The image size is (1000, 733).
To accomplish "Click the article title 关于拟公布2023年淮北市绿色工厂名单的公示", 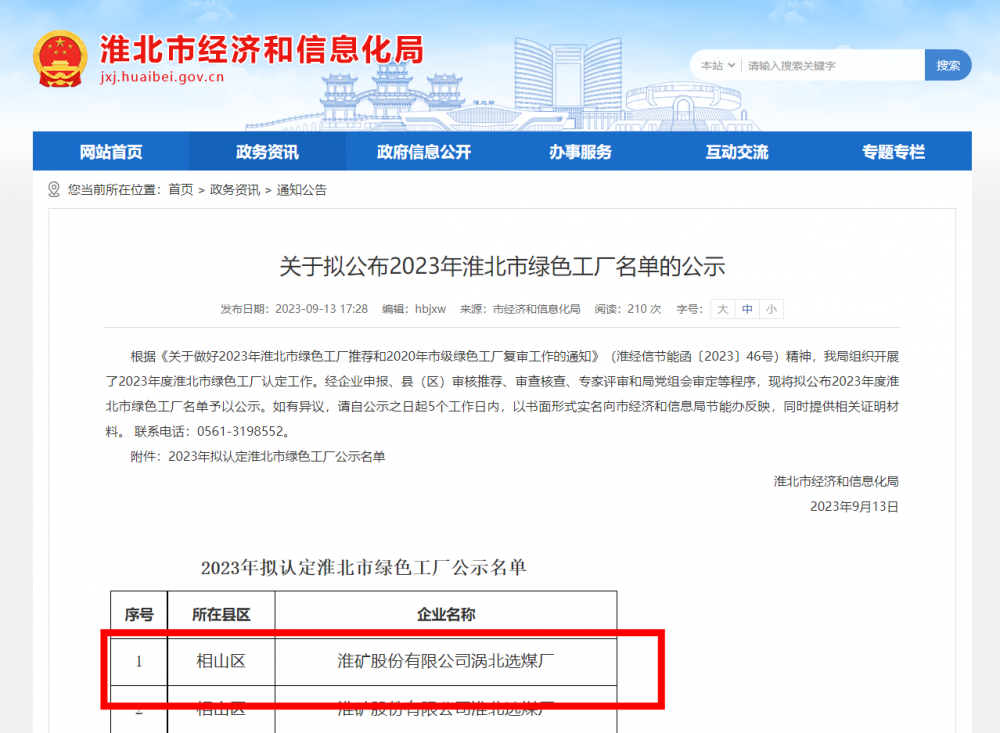I will pos(502,266).
